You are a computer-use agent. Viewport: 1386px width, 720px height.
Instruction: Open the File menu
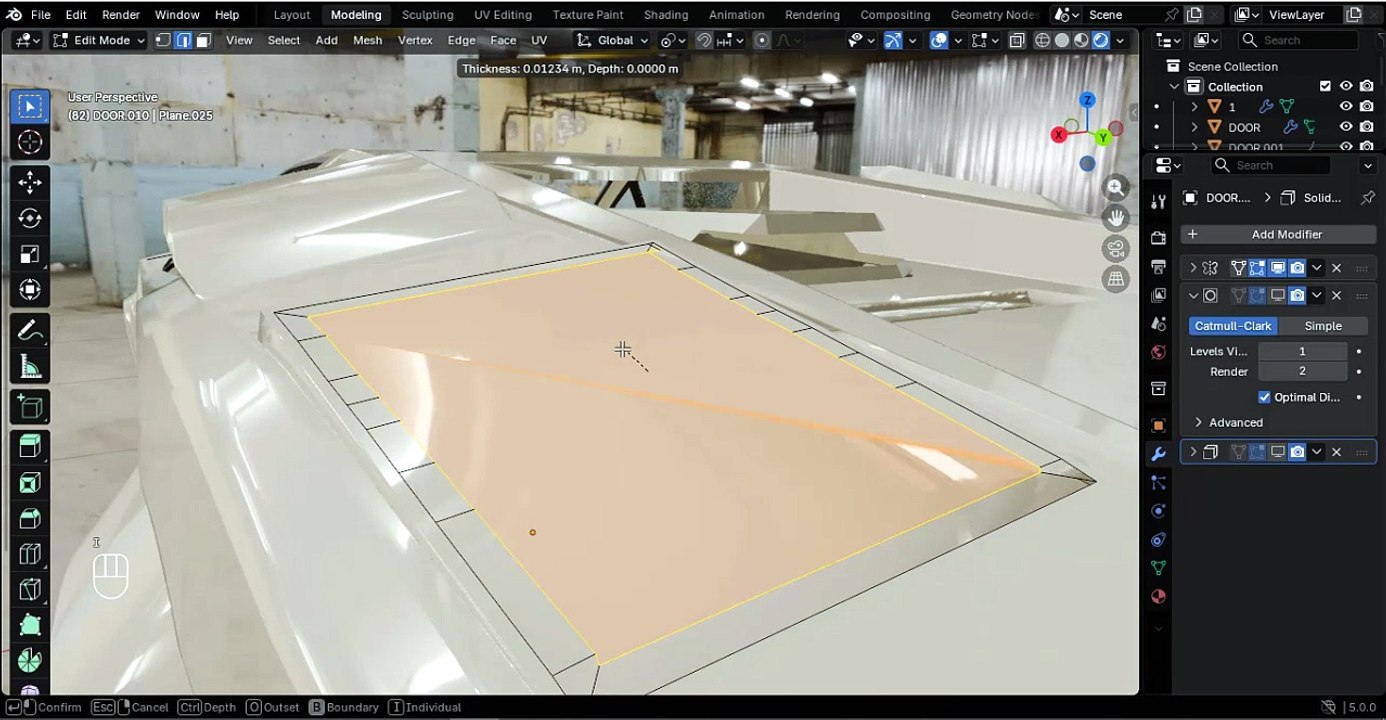tap(41, 15)
